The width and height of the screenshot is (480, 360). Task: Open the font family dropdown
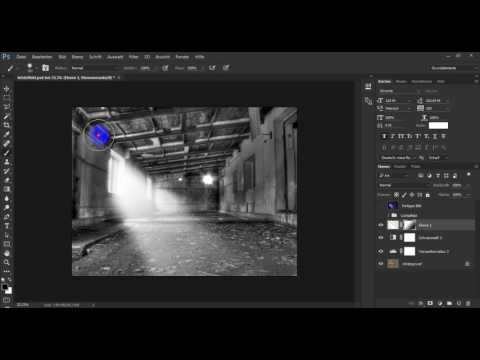(400, 91)
